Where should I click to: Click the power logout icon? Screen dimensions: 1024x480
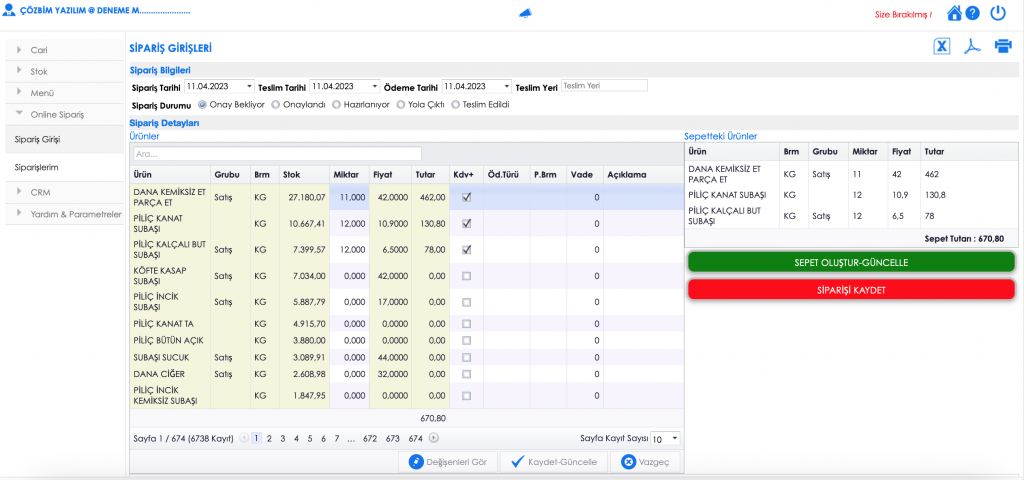click(998, 14)
